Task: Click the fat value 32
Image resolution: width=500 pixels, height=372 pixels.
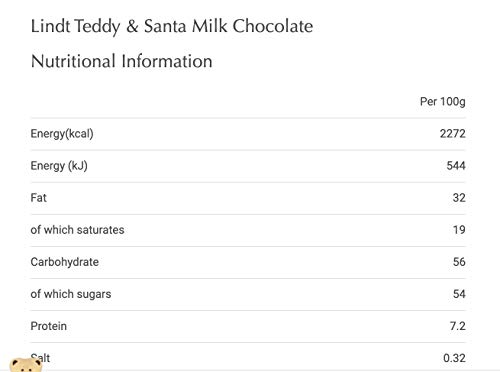Action: 459,198
